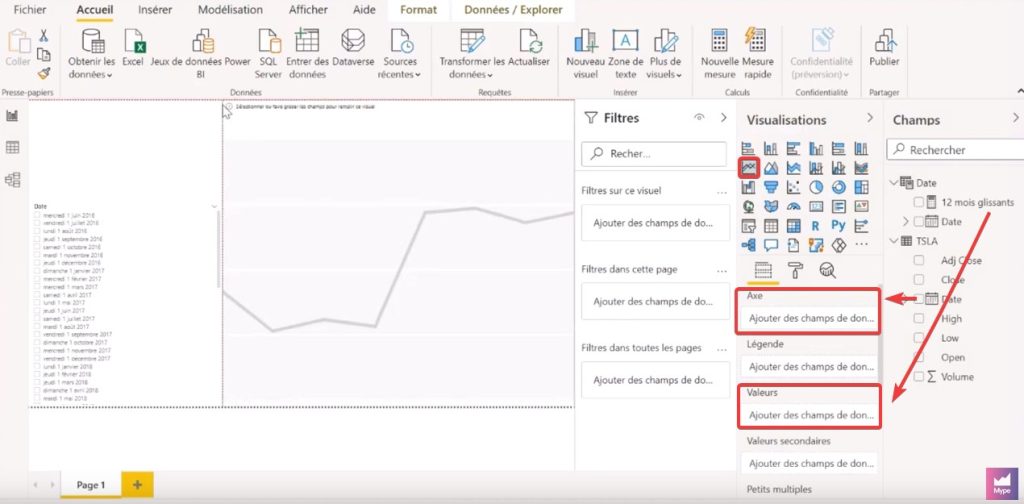Check the Adj Close field checkbox

click(919, 260)
